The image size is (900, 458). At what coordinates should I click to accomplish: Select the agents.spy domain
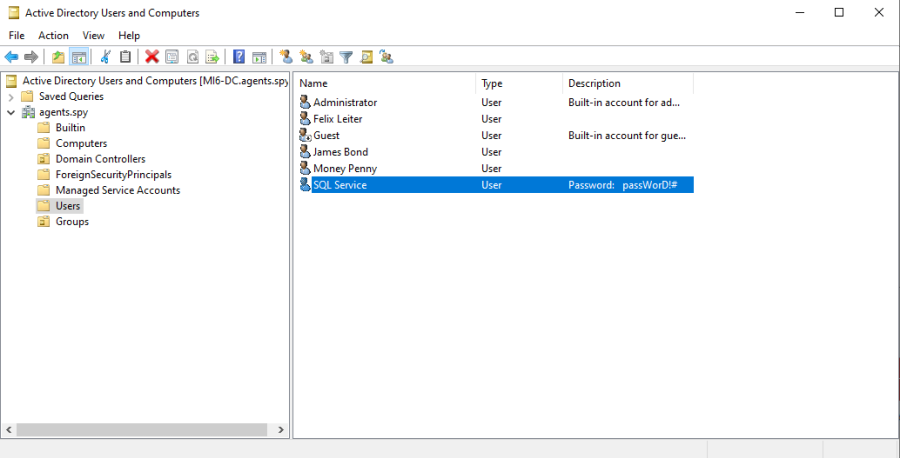(63, 112)
